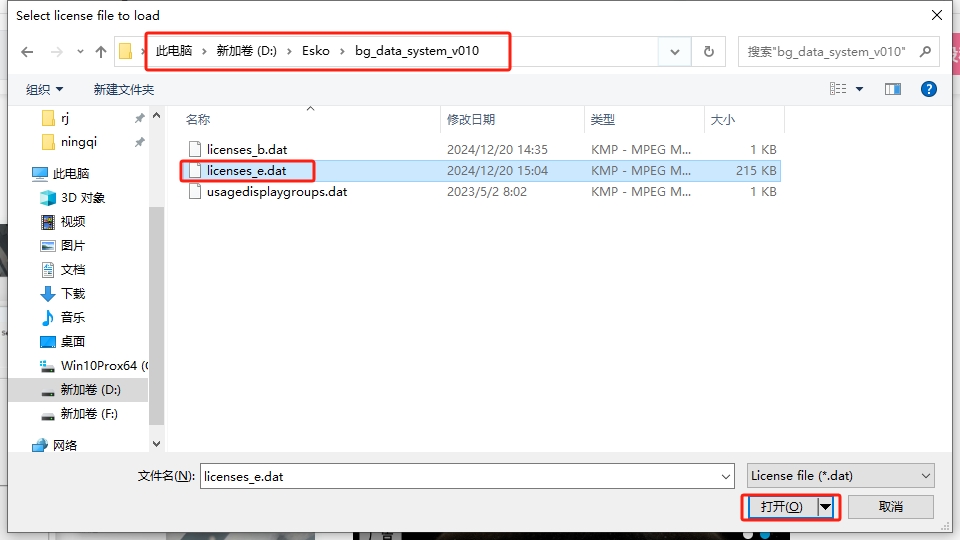The image size is (960, 540).
Task: Select usagedisplaygroups.dat file
Action: click(x=277, y=192)
